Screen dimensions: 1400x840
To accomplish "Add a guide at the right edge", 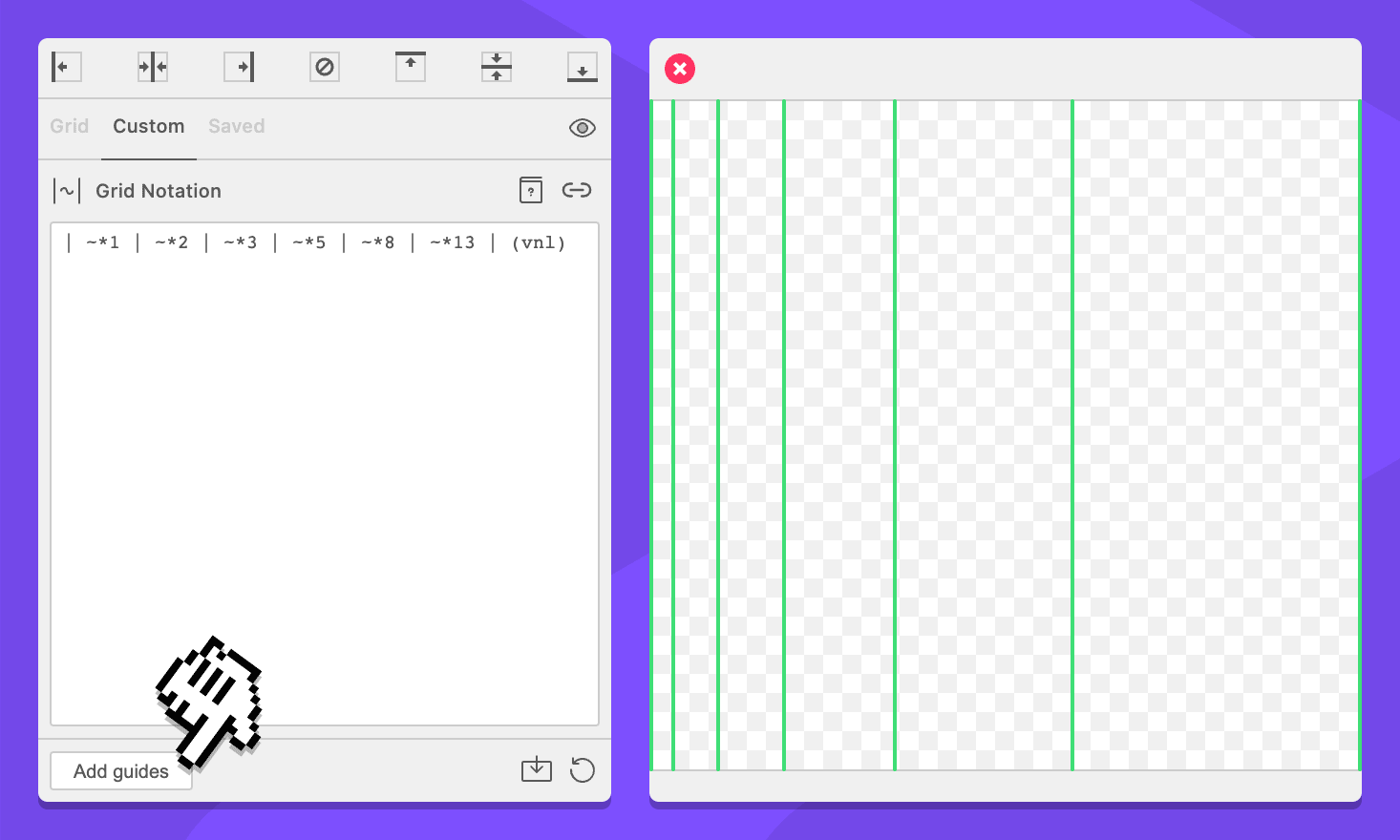I will click(239, 67).
